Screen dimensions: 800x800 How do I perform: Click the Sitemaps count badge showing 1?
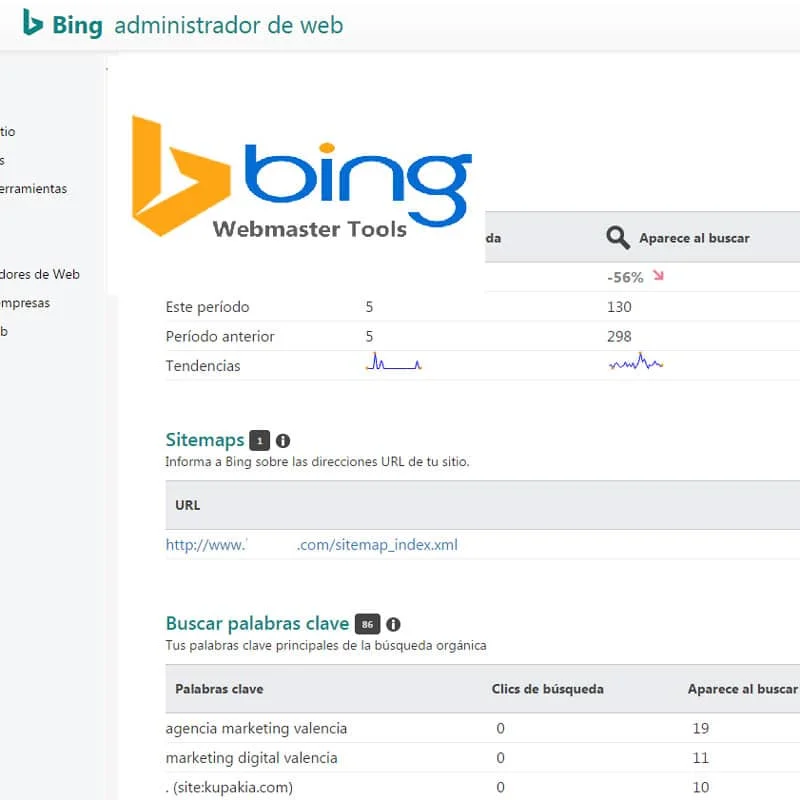(x=259, y=440)
